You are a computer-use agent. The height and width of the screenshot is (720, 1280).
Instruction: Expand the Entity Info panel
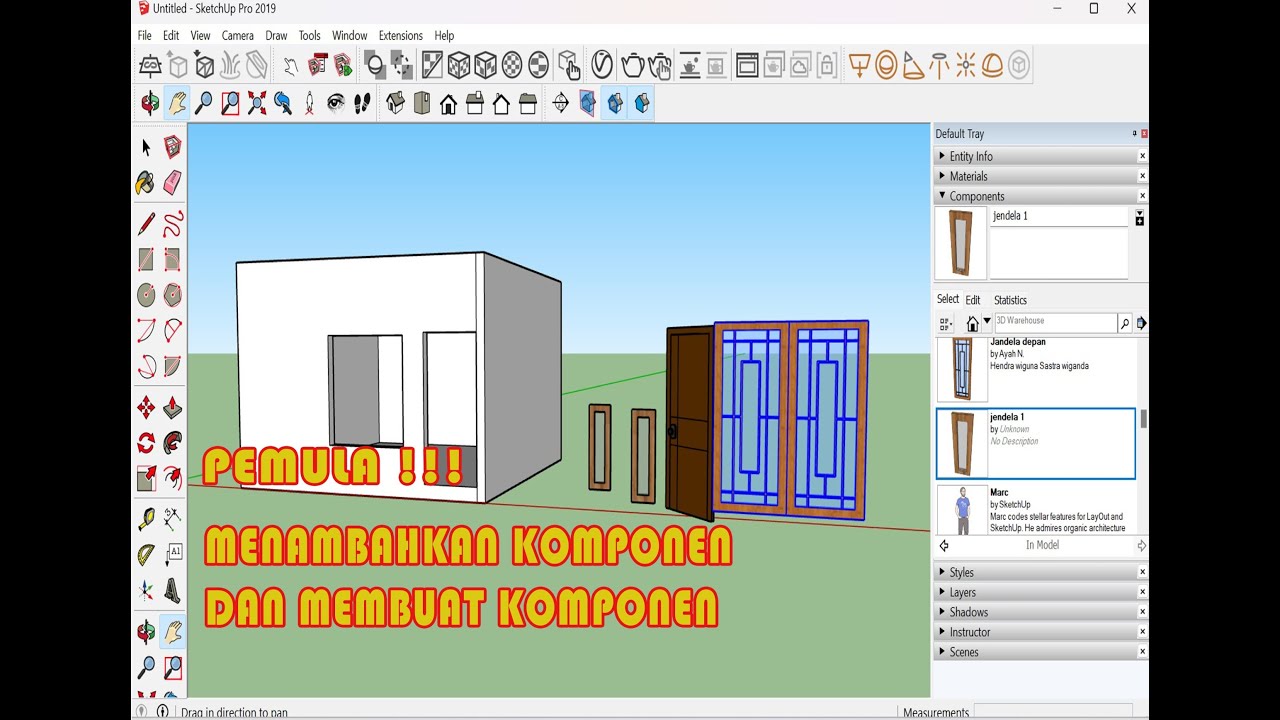(x=1041, y=156)
